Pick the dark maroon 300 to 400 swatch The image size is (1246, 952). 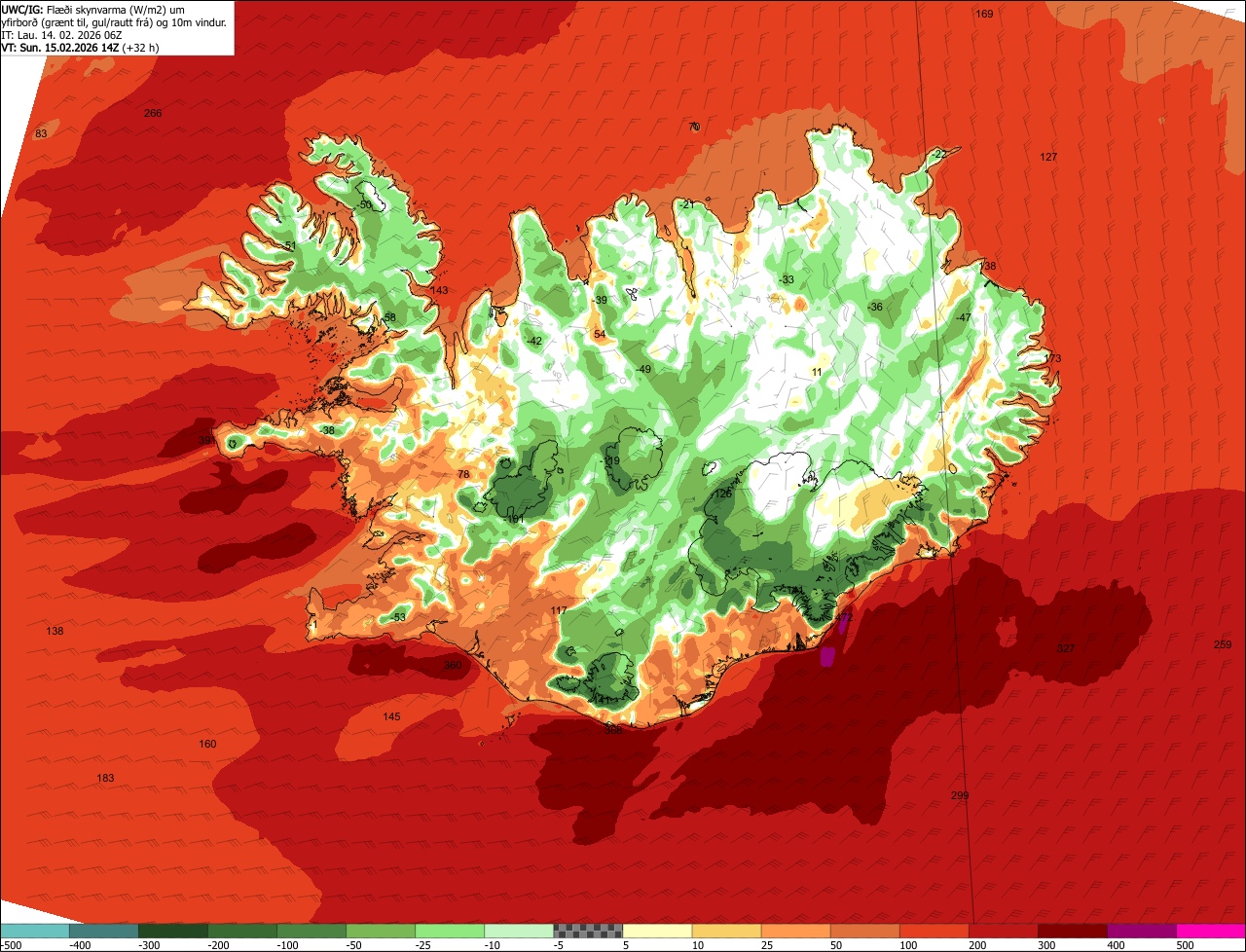1072,931
